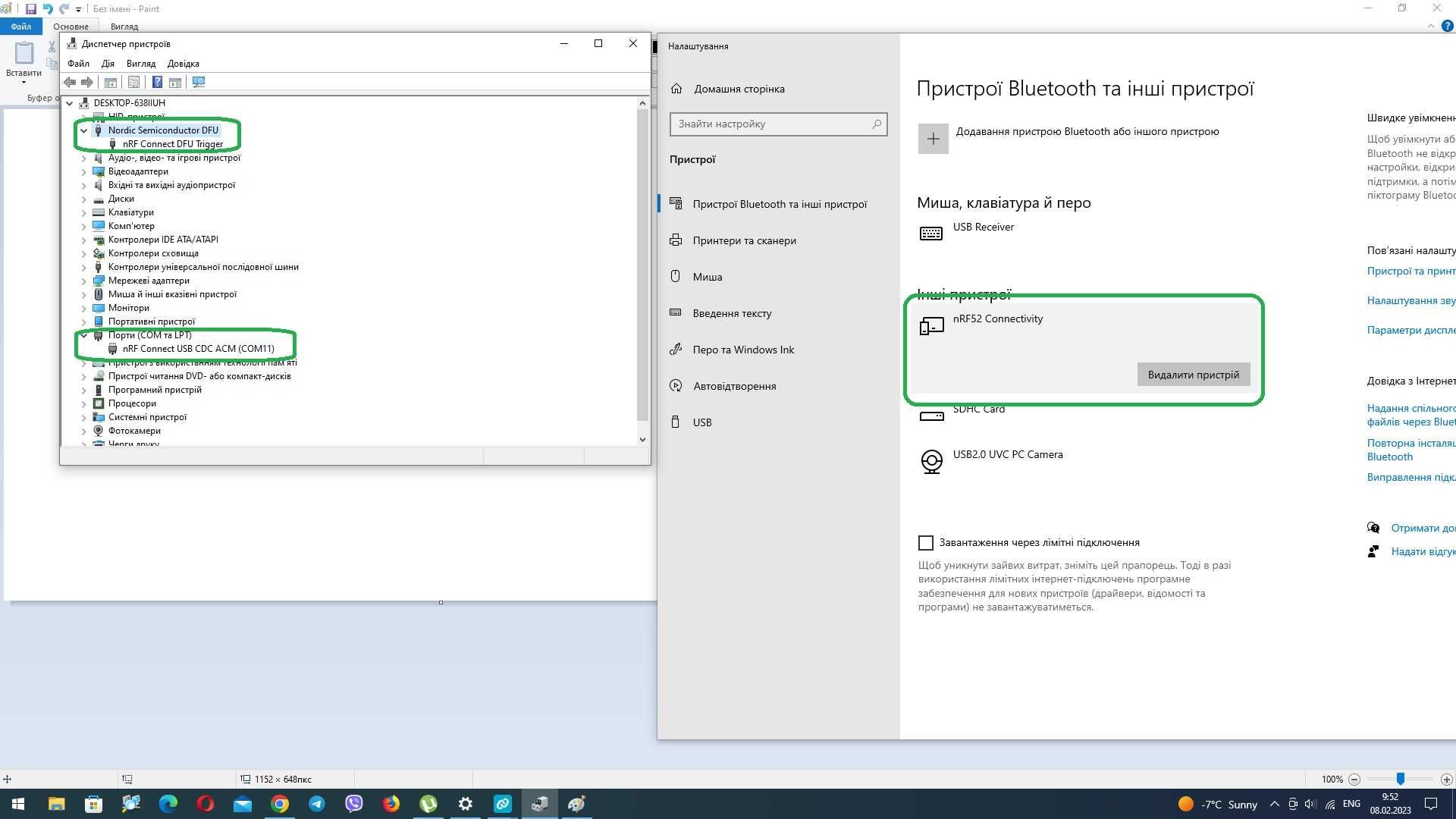Open Telegram from the taskbar

317,804
